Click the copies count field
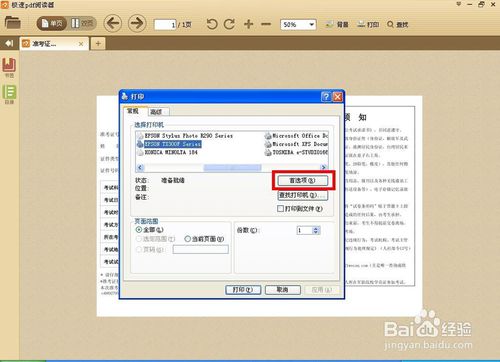This screenshot has height=362, width=500. pos(305,230)
